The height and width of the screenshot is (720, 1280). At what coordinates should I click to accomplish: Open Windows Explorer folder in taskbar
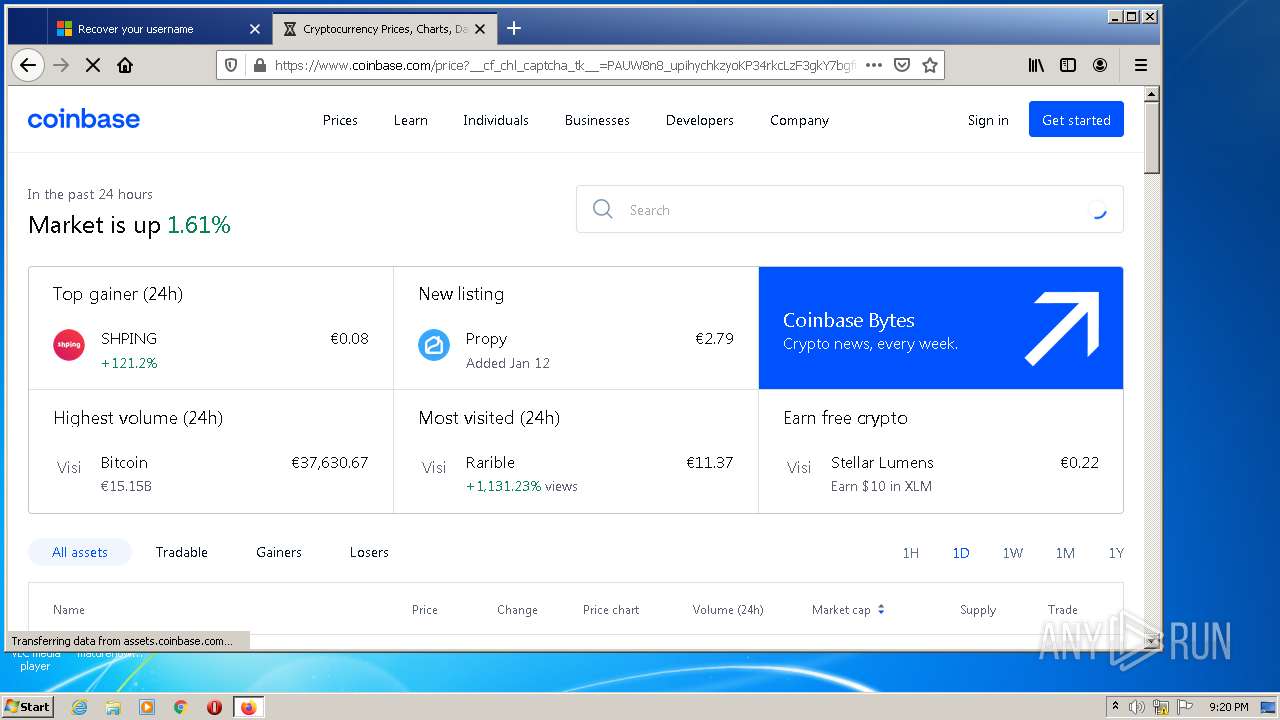113,707
